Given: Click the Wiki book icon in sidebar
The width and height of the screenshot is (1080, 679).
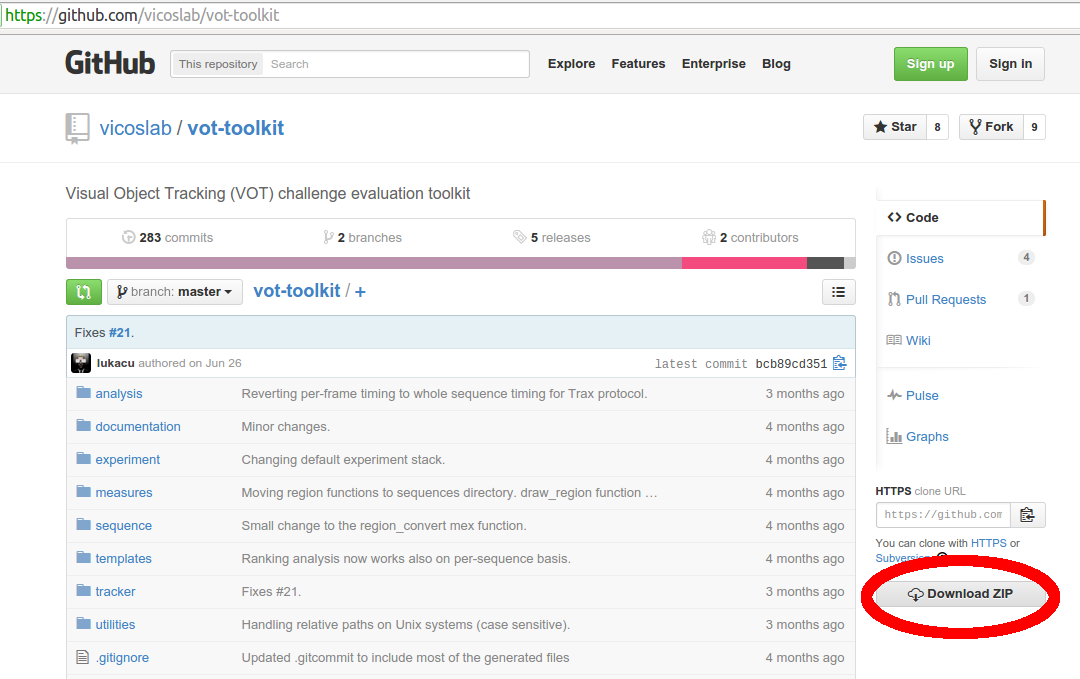Looking at the screenshot, I should 894,340.
